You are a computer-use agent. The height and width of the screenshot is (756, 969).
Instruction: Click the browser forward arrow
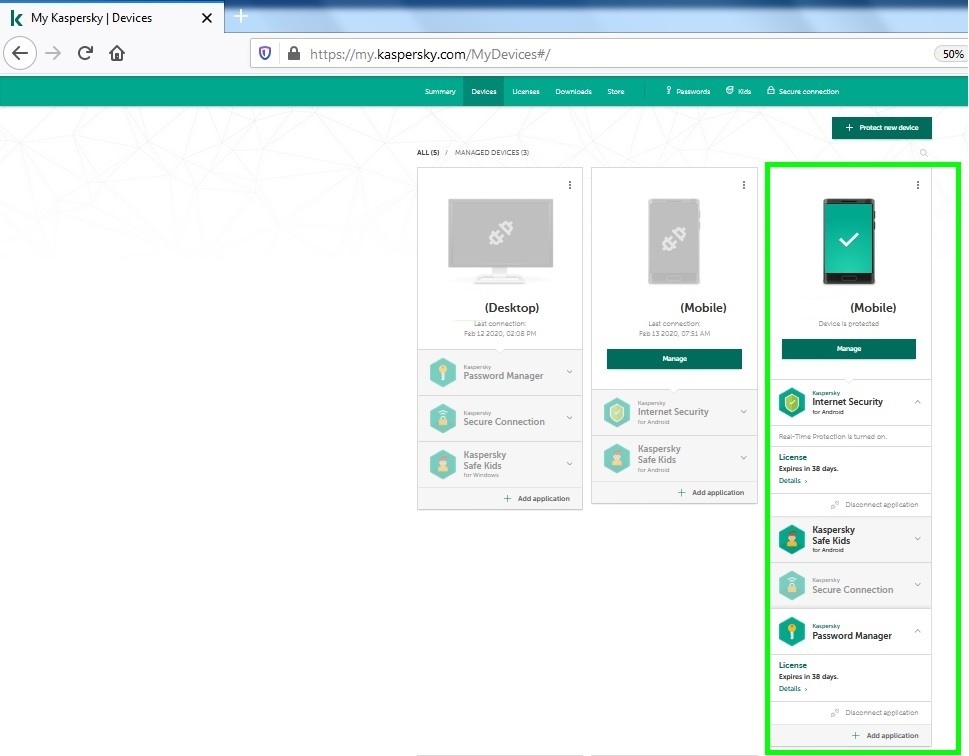coord(53,53)
